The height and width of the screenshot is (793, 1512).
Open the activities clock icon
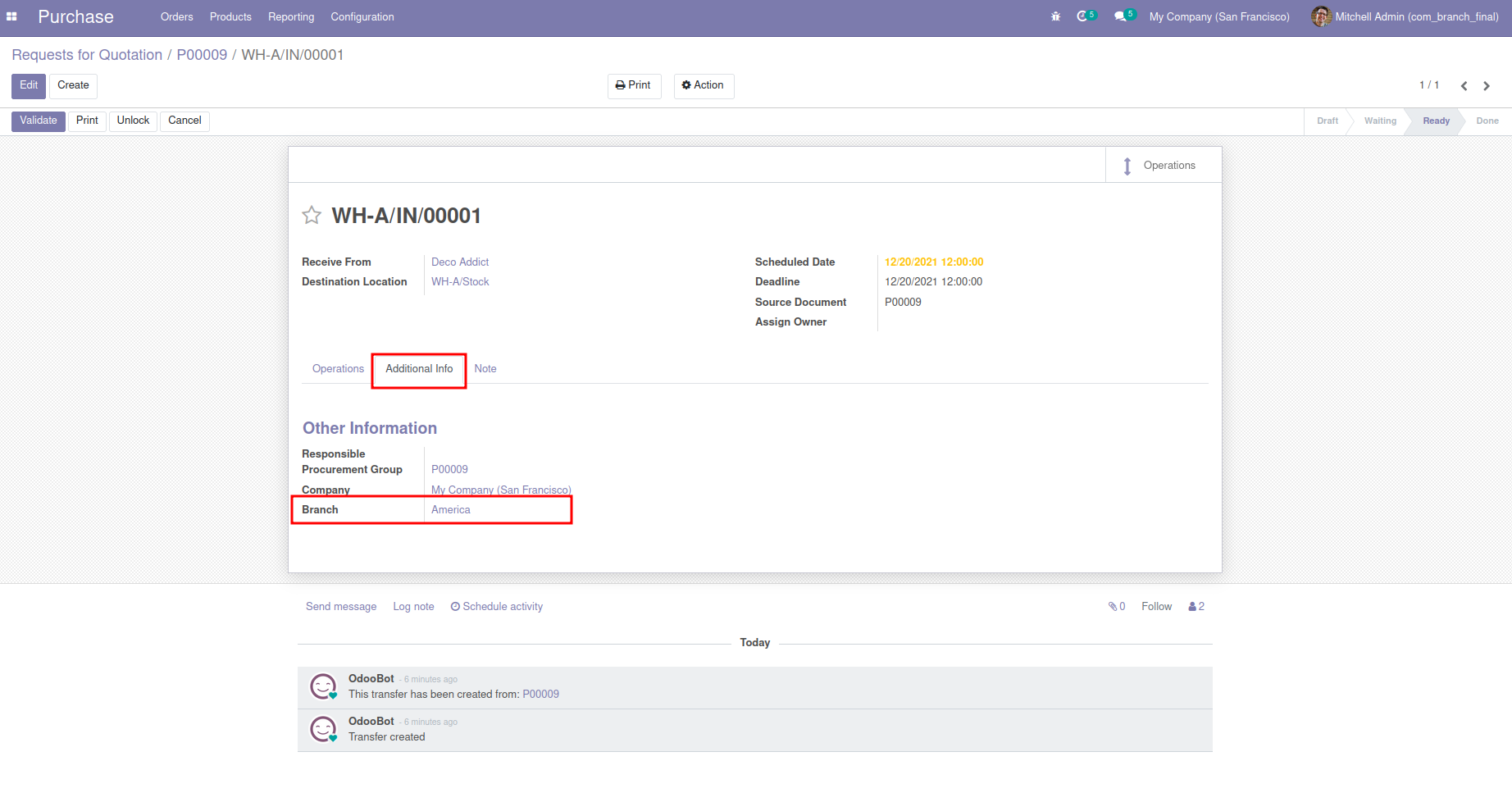tap(1083, 16)
